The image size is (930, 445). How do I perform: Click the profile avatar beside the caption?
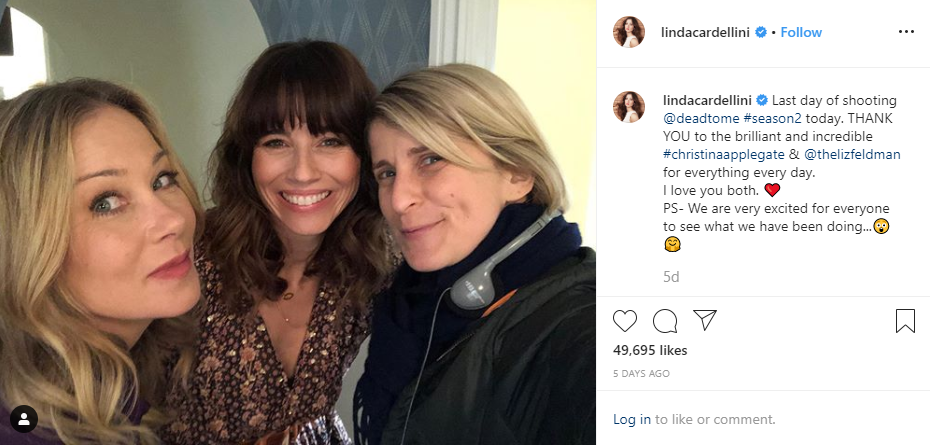pos(630,107)
